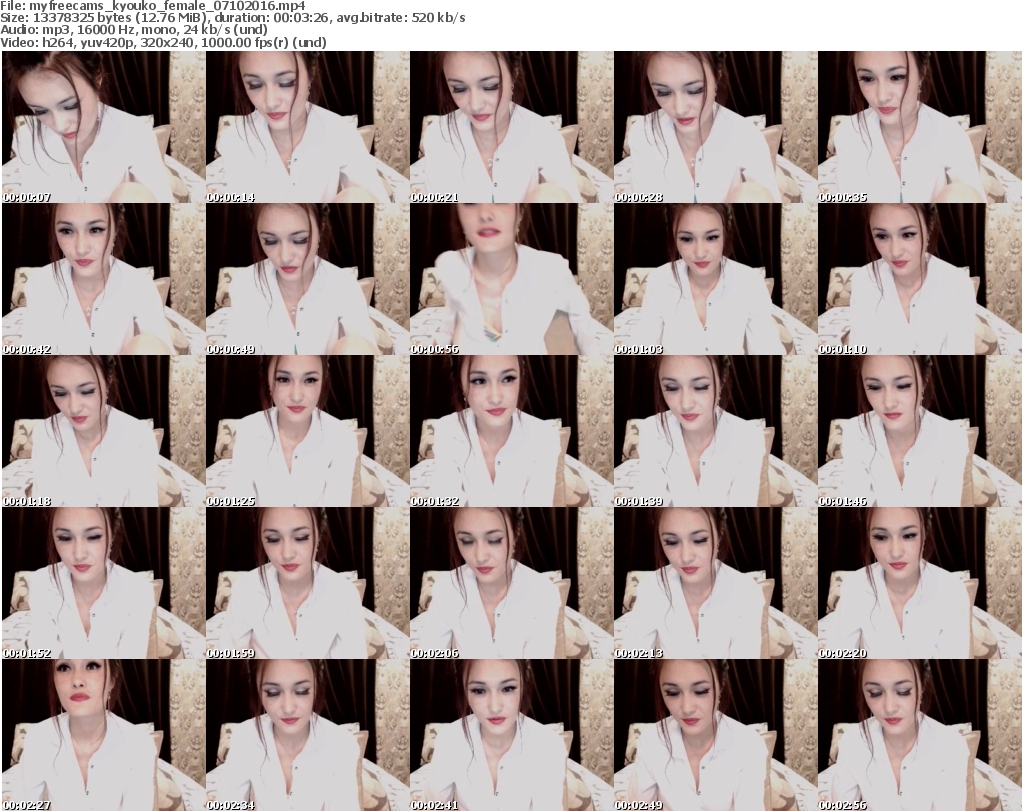The height and width of the screenshot is (811, 1024).
Task: Select the thumbnail timestamped 00:00:21
Action: pos(511,127)
